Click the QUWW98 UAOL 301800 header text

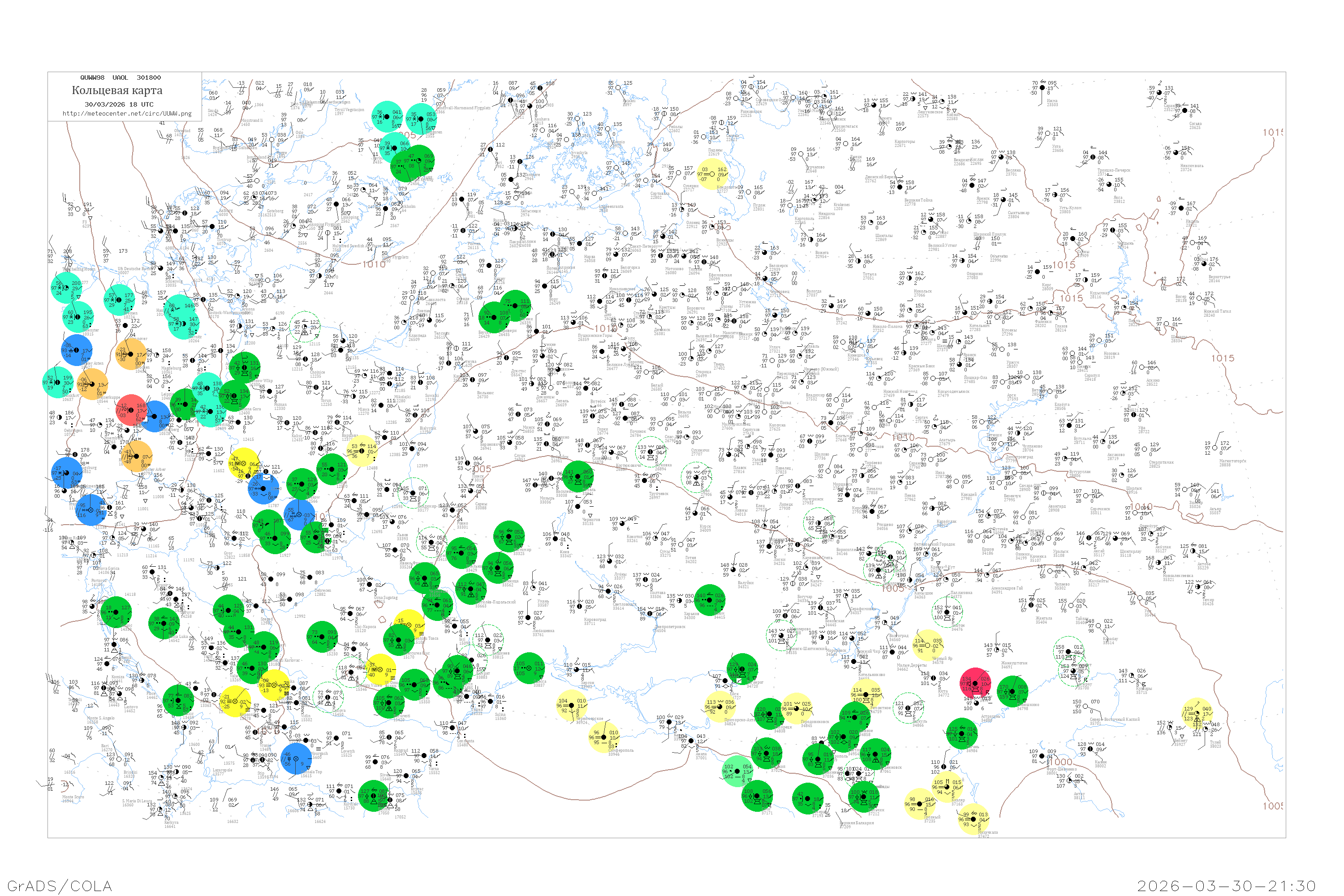[121, 77]
